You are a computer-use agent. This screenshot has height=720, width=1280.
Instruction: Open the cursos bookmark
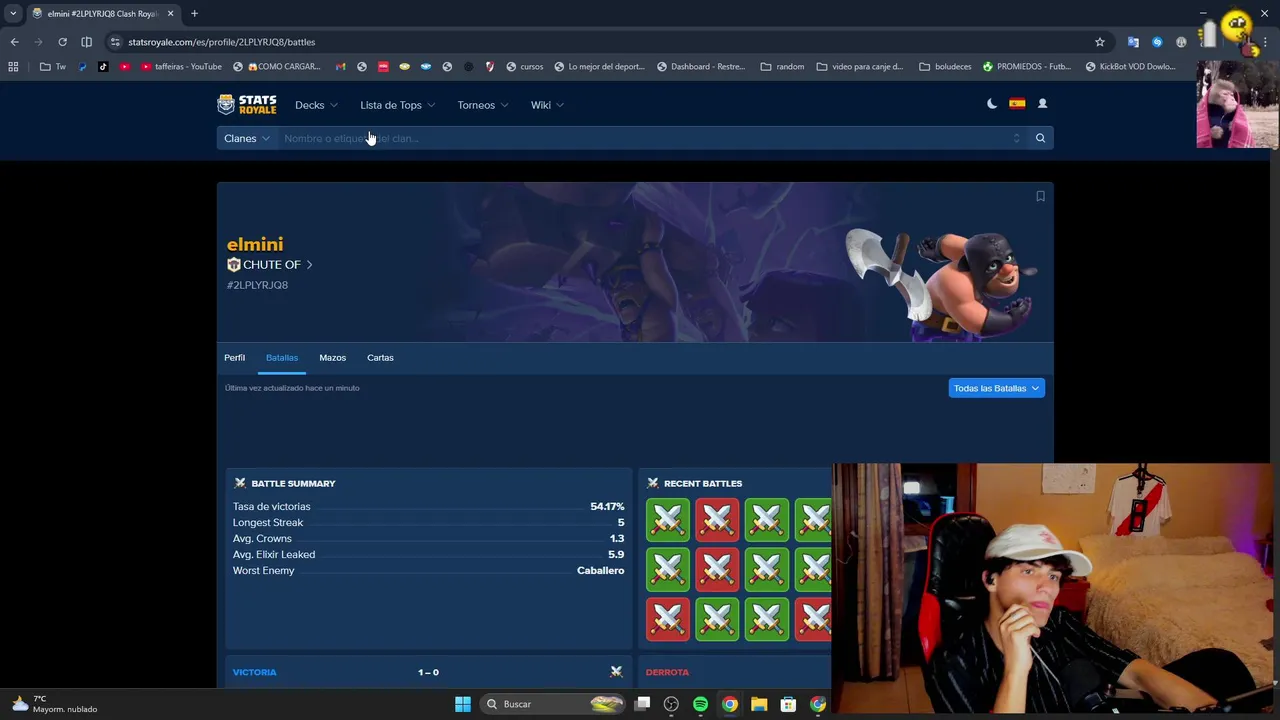[x=525, y=67]
